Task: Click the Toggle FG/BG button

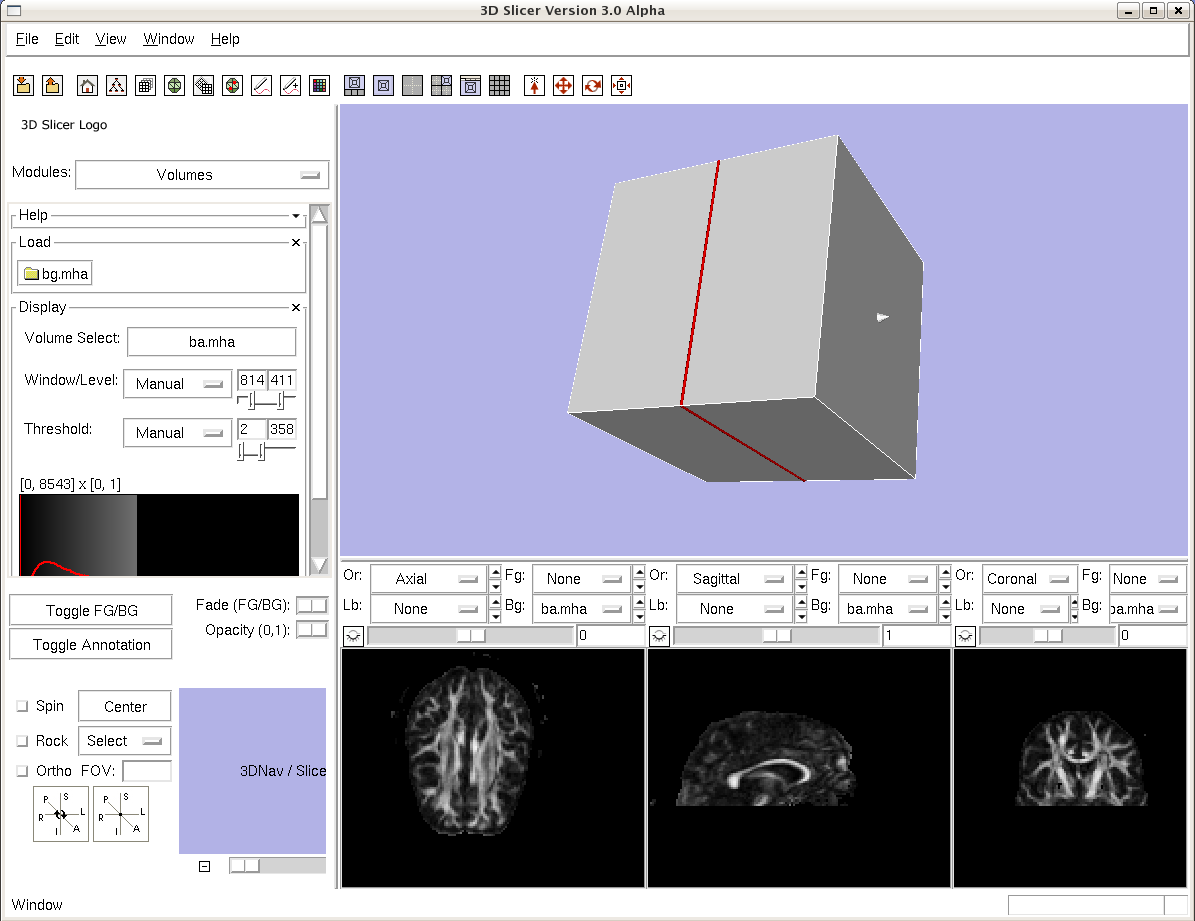Action: [x=91, y=611]
